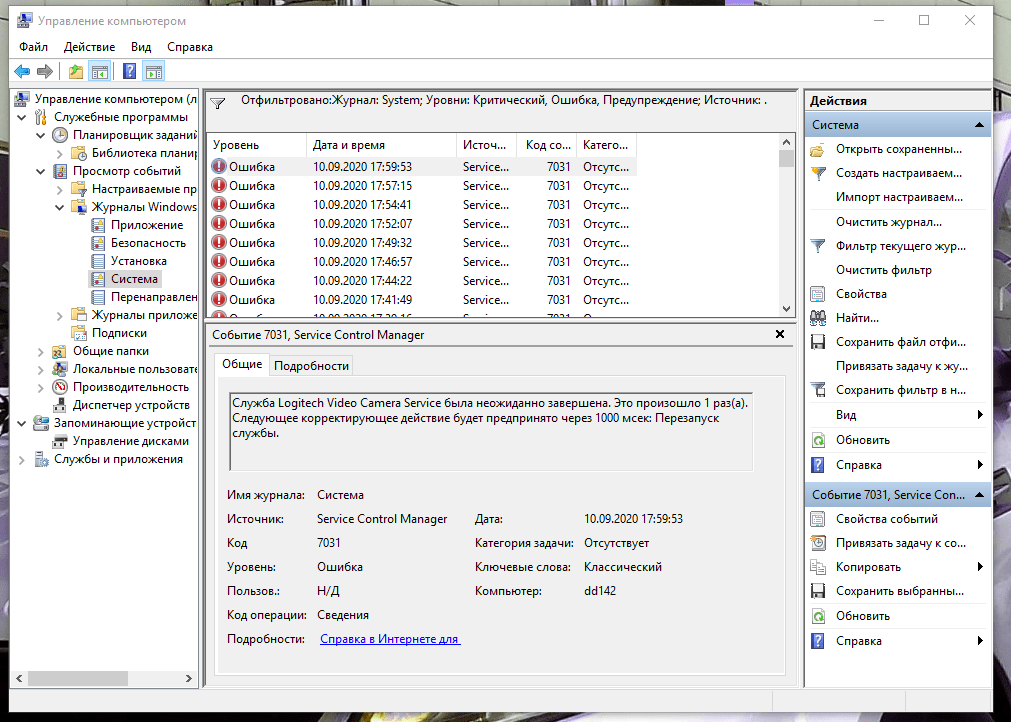Select the Безопасность log
The width and height of the screenshot is (1011, 722).
(148, 243)
